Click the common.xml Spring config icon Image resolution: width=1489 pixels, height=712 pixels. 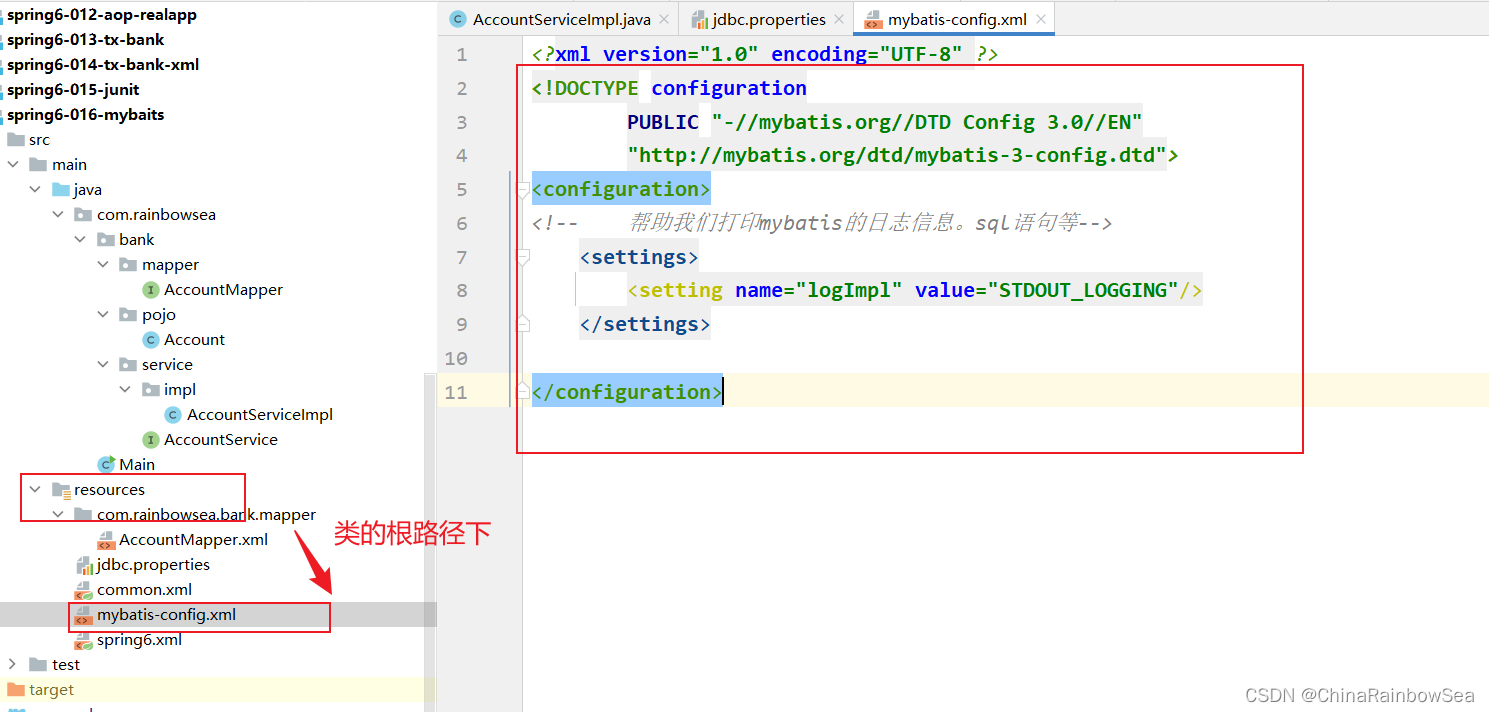(84, 590)
